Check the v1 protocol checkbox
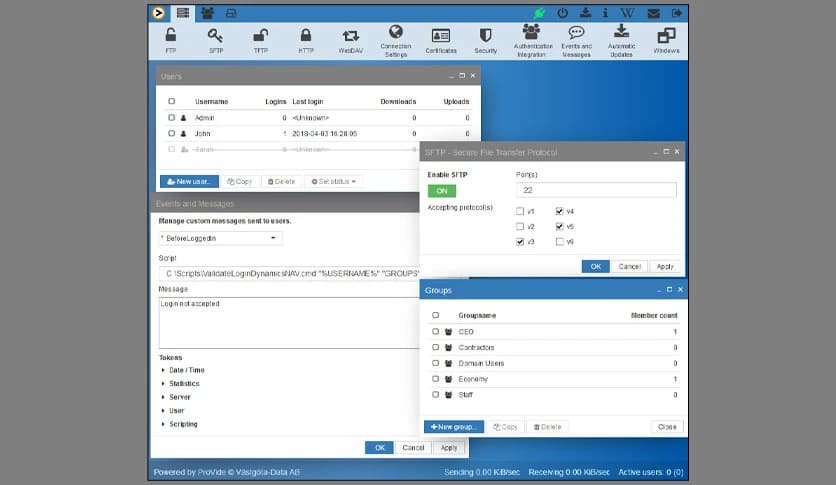836x485 pixels. [x=520, y=212]
